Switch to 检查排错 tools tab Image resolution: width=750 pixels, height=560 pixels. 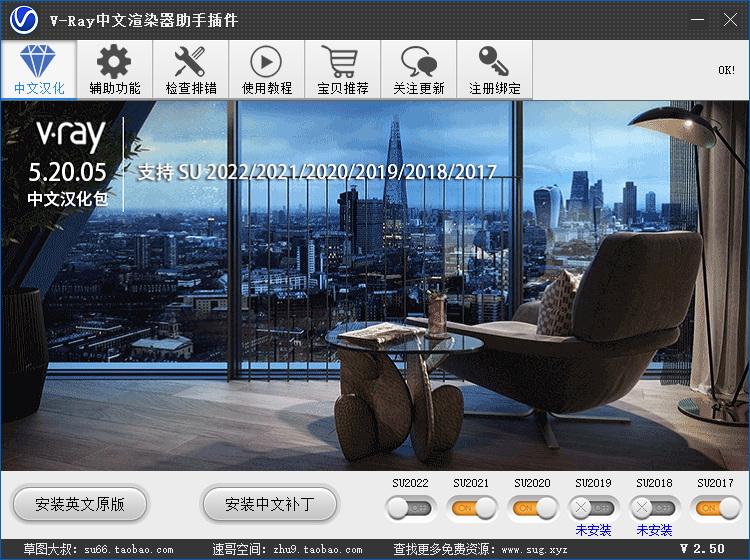[x=191, y=70]
